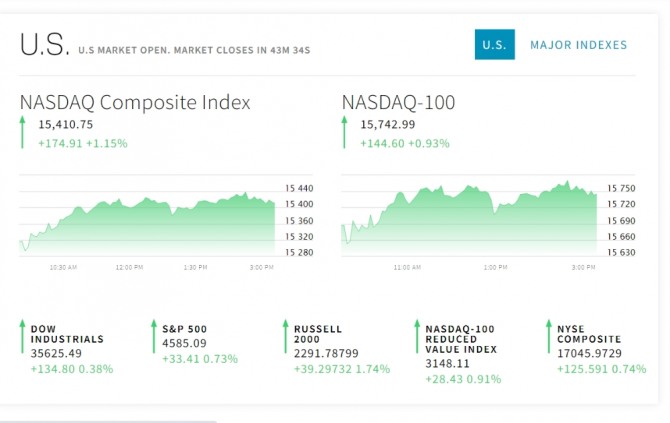Select the U.S. tab
Image resolution: width=670 pixels, height=423 pixels.
[x=494, y=45]
